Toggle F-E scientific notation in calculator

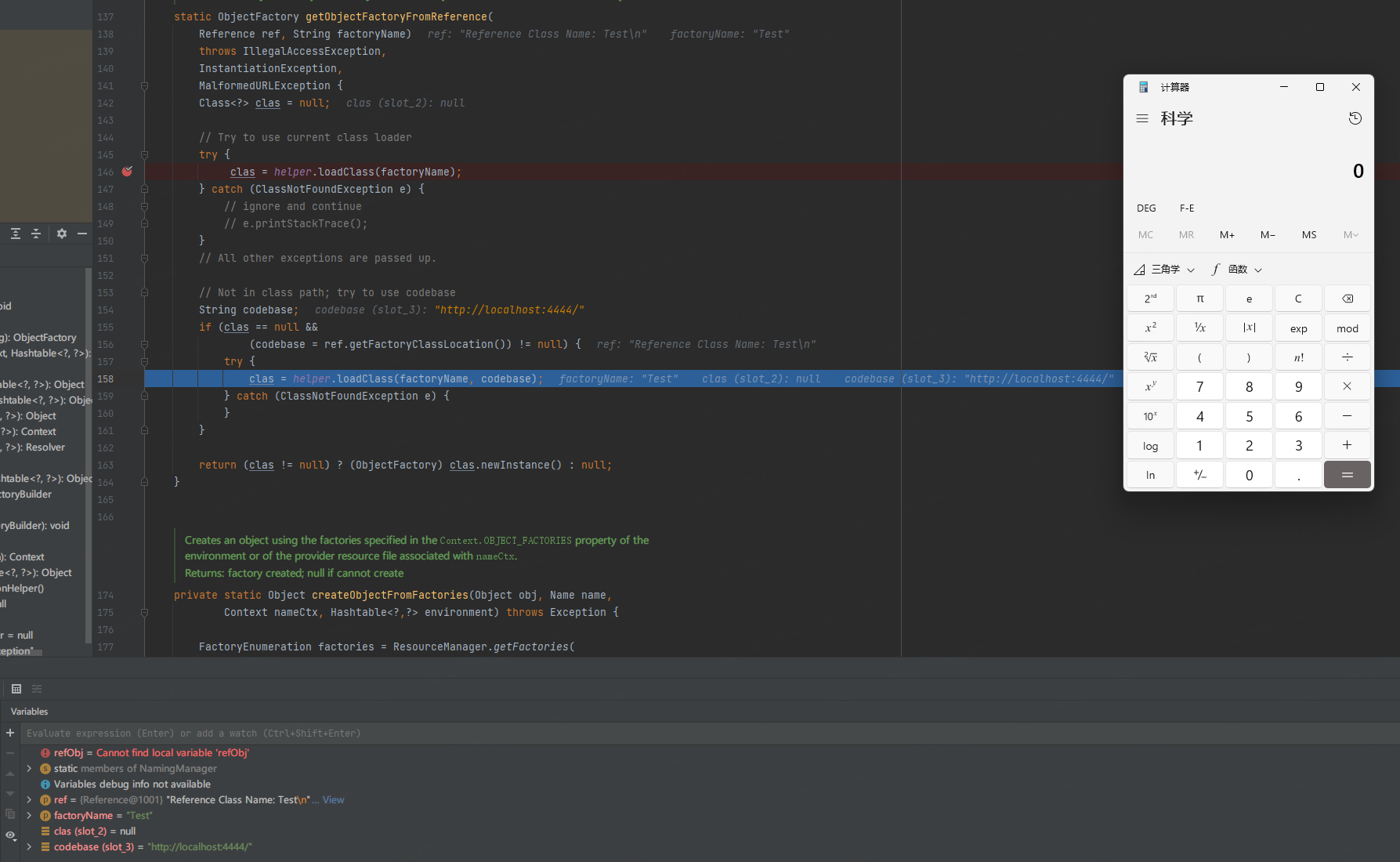click(1187, 208)
